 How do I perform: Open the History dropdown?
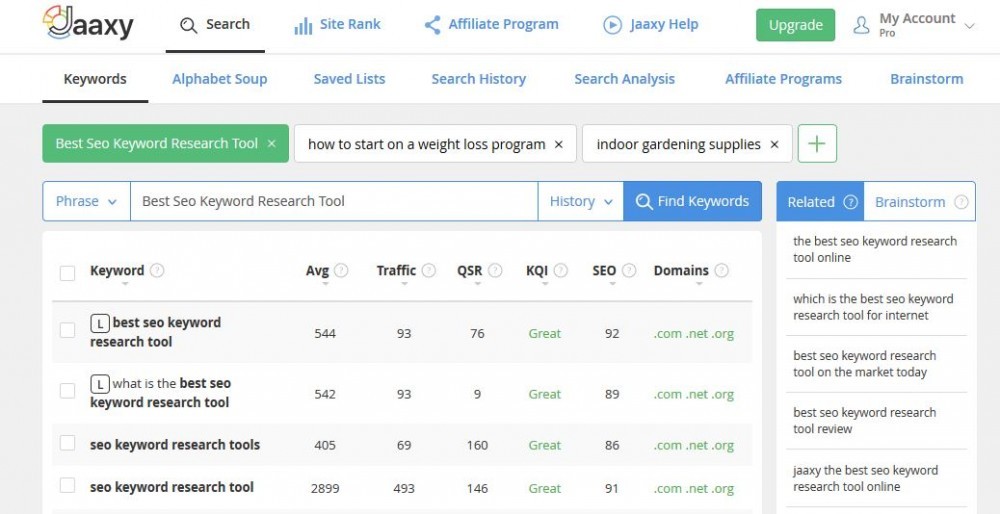point(580,202)
